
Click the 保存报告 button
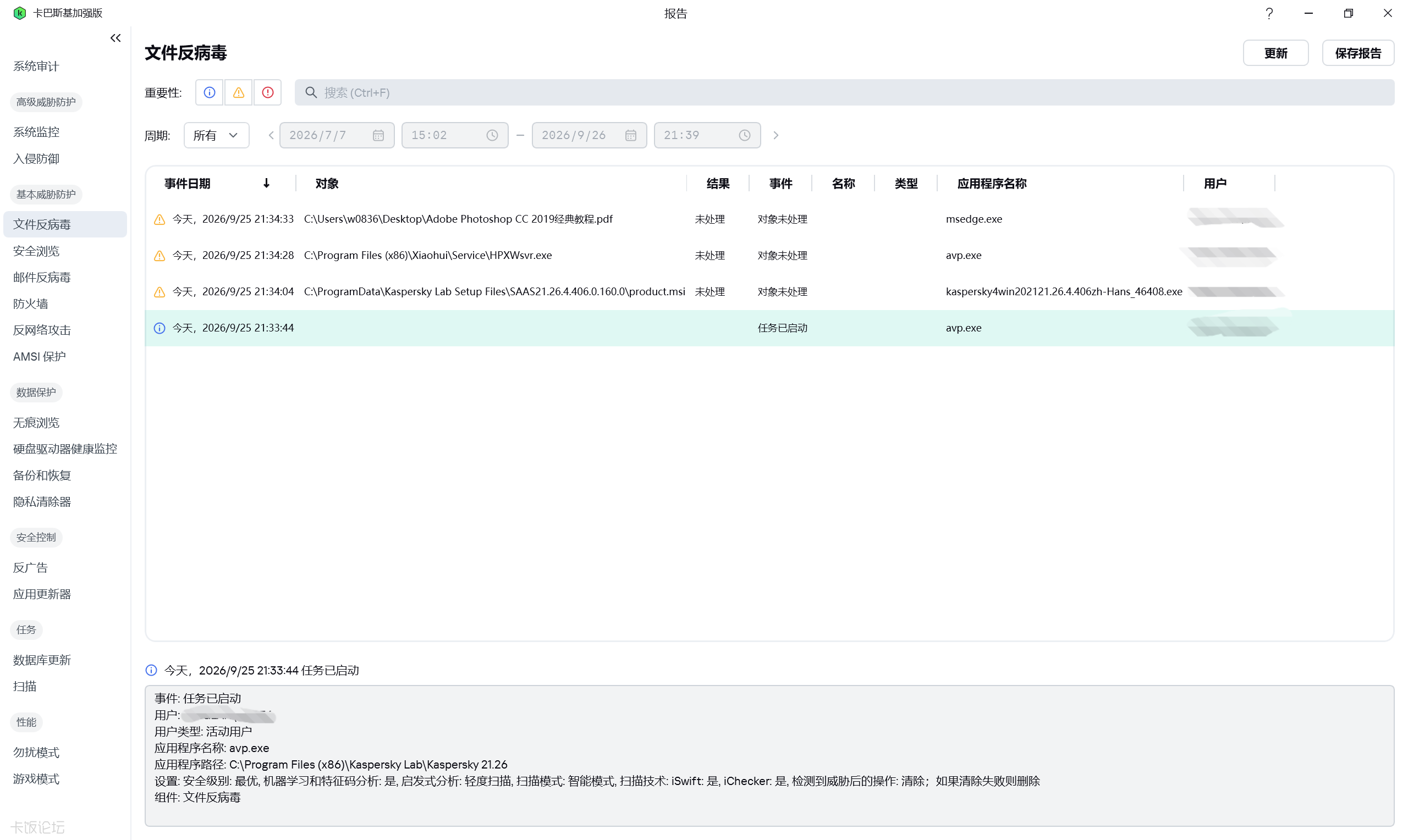click(x=1357, y=53)
